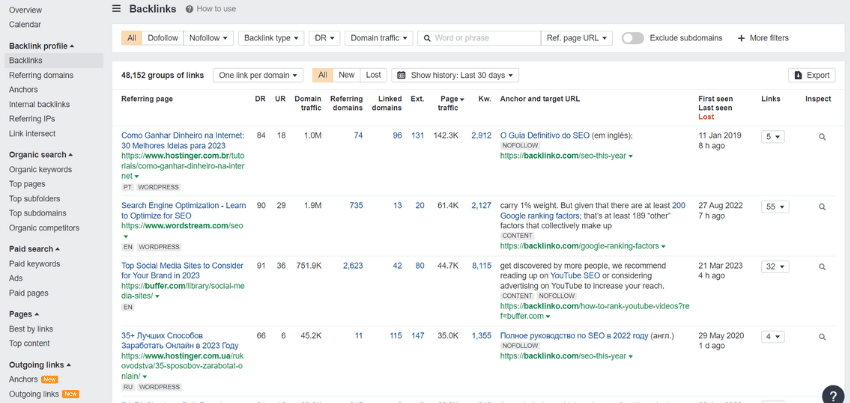Viewport: 850px width, 403px height.
Task: Click the 200 Google ranking factors anchor
Action: (593, 210)
